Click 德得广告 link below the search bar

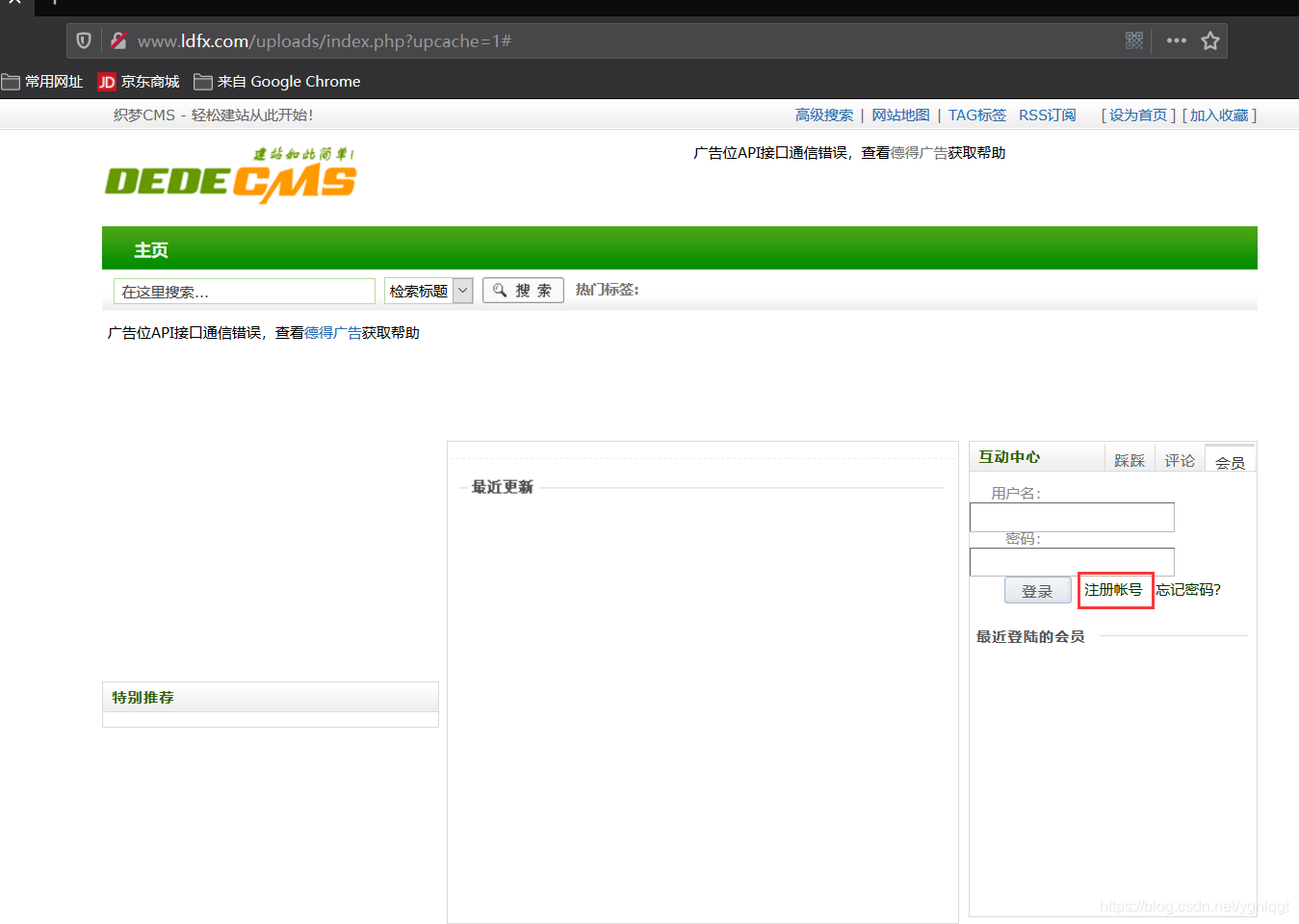(333, 332)
